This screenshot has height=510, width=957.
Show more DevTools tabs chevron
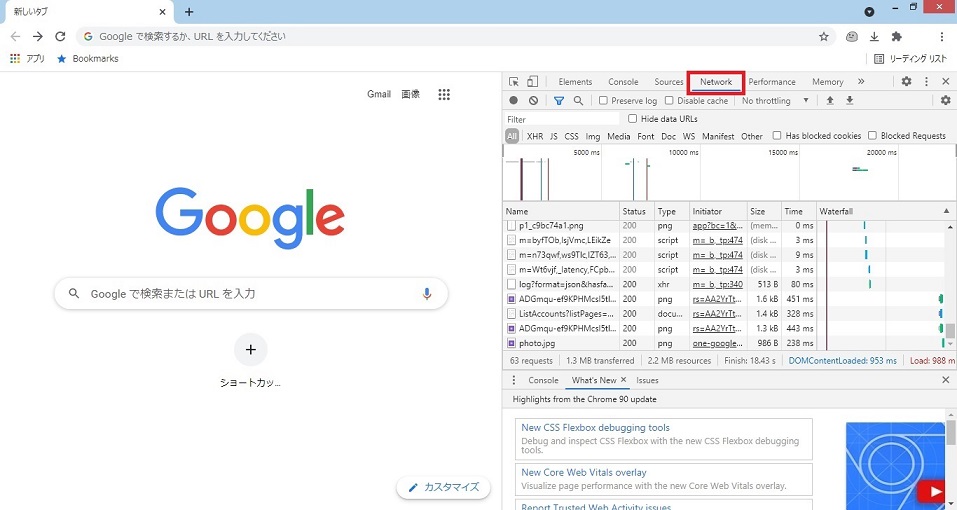[x=861, y=82]
